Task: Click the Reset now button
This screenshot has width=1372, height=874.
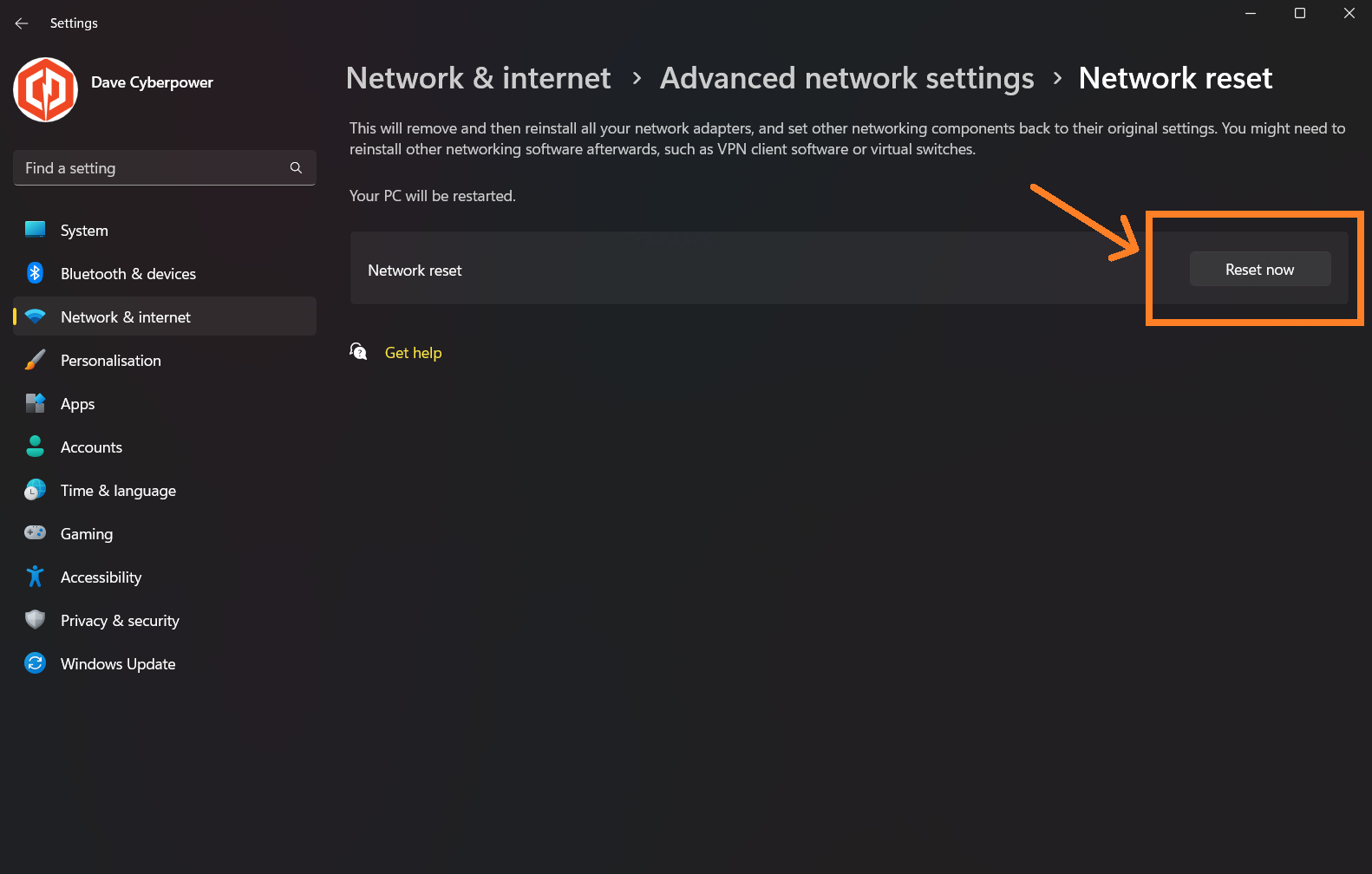Action: [1260, 269]
